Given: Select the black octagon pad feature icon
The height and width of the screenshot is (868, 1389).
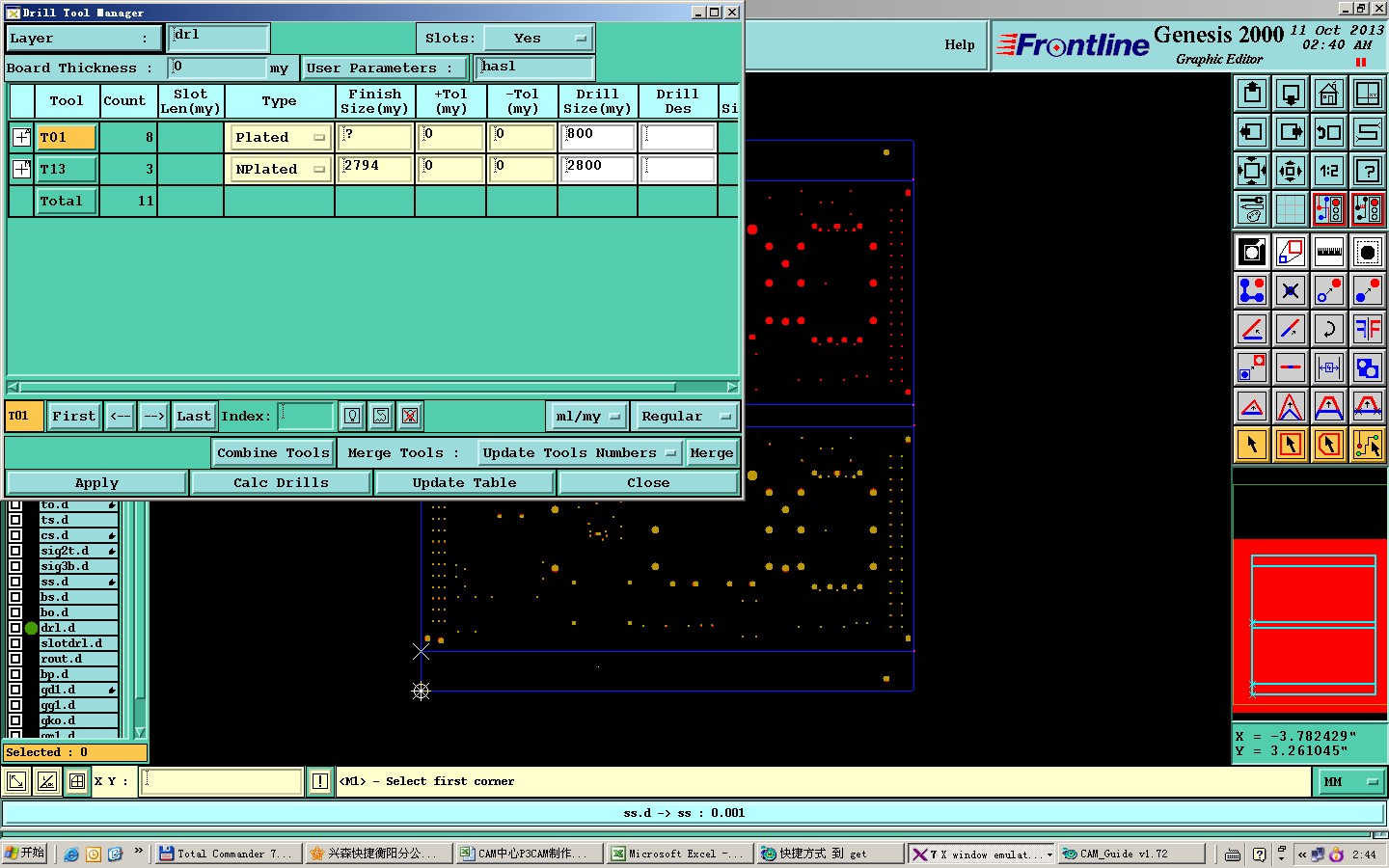Looking at the screenshot, I should 1367,252.
